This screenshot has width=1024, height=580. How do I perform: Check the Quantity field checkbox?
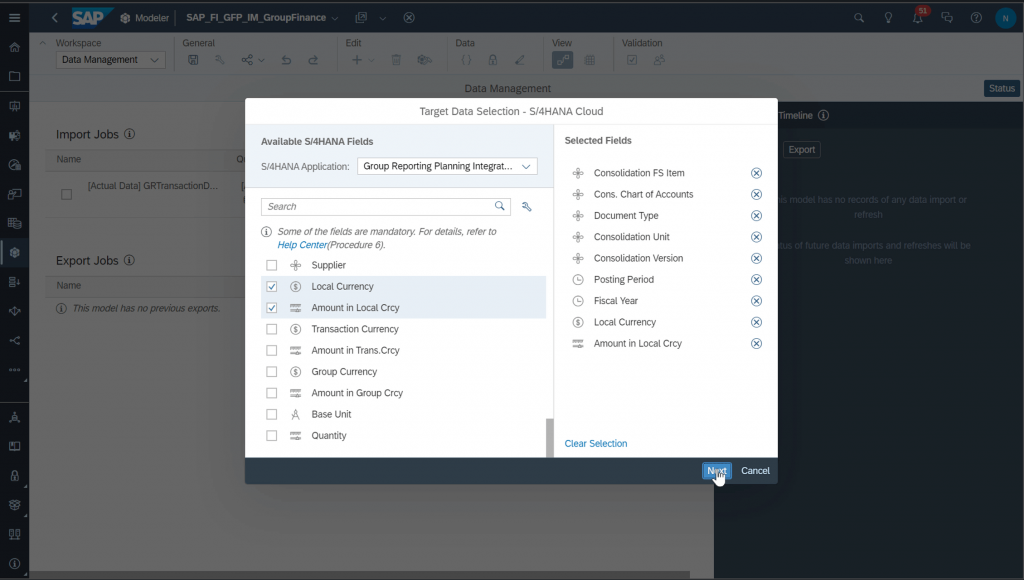[x=272, y=436]
